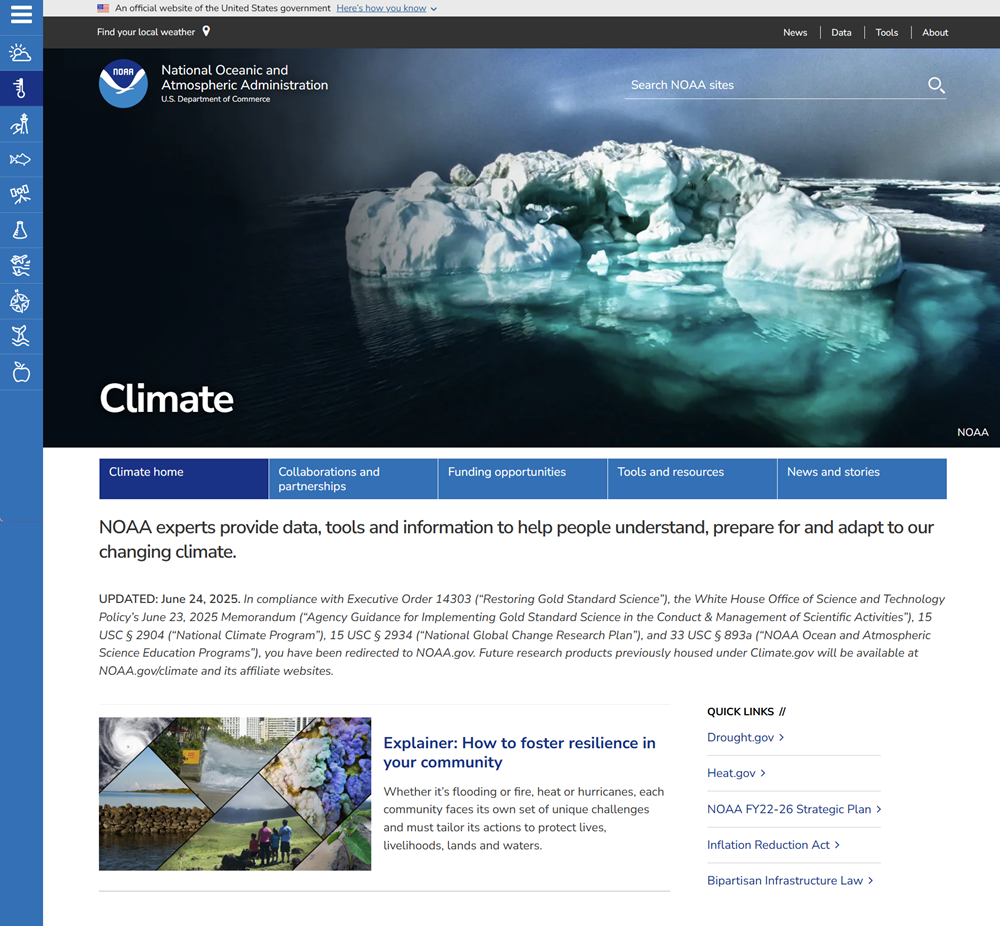Open the Data top menu item
Image resolution: width=1000 pixels, height=926 pixels.
tap(841, 33)
